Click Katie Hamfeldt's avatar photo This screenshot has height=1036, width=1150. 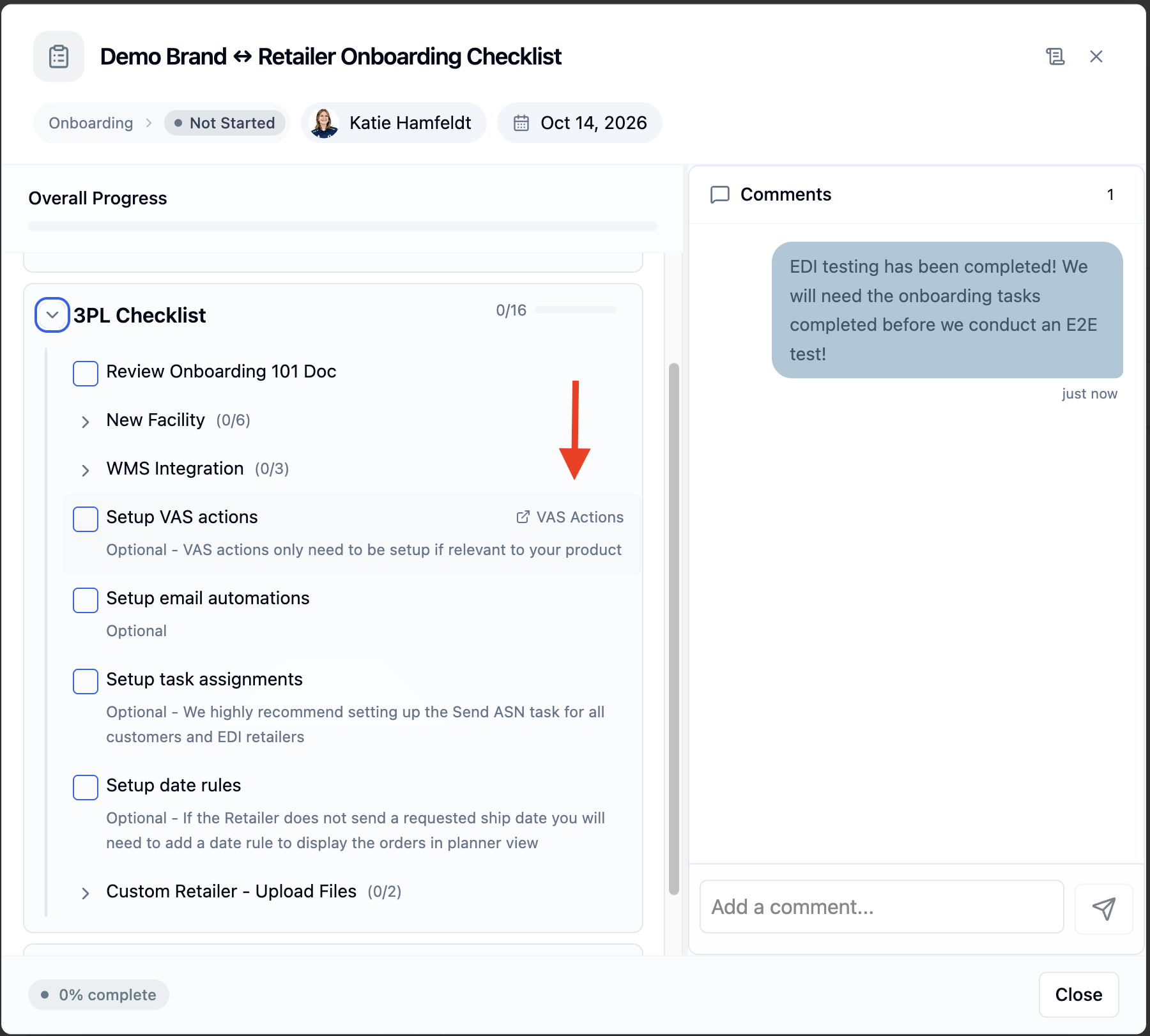tap(325, 123)
